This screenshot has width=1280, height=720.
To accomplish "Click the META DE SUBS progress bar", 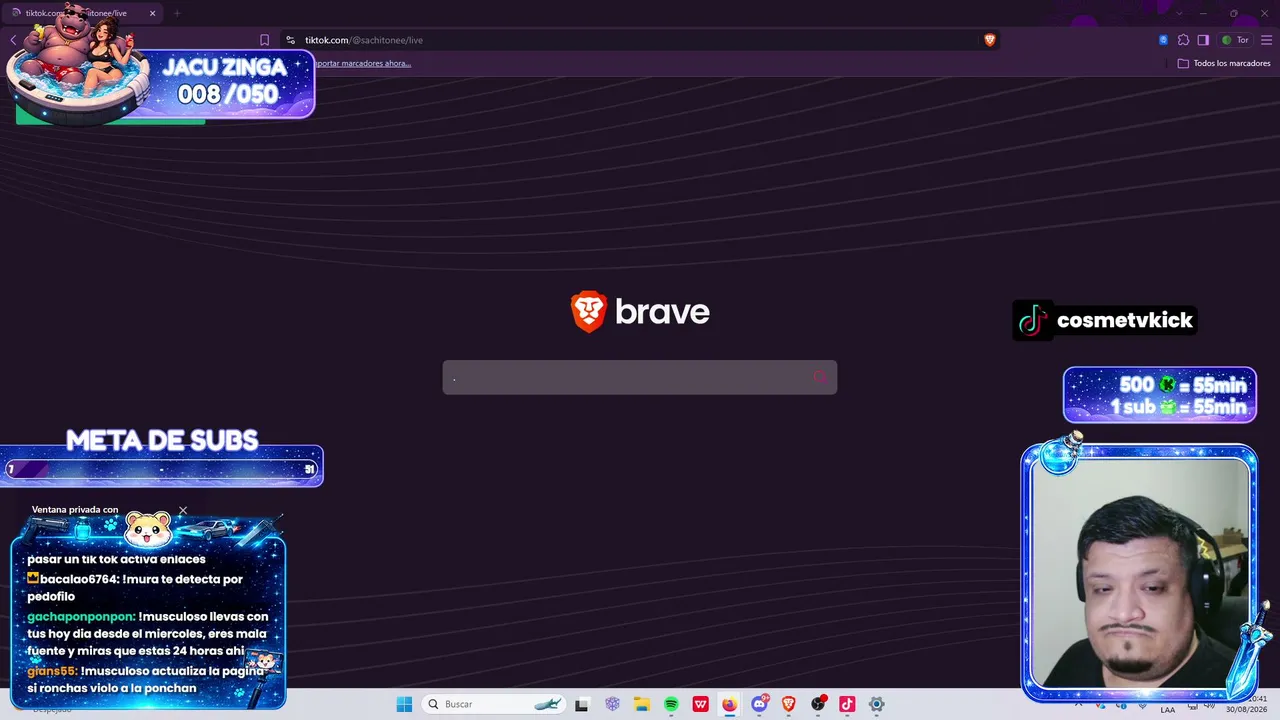I will (161, 468).
